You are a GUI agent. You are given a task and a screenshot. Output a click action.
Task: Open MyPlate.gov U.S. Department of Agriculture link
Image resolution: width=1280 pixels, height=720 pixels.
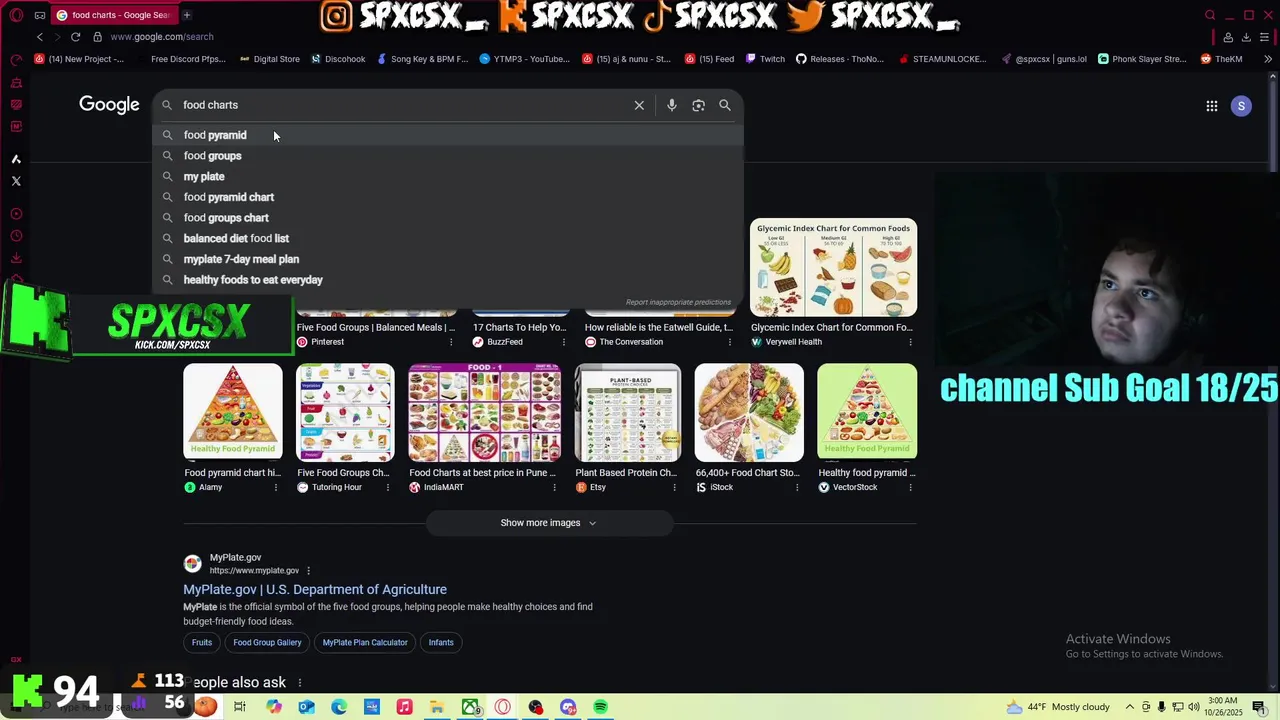[x=315, y=590]
